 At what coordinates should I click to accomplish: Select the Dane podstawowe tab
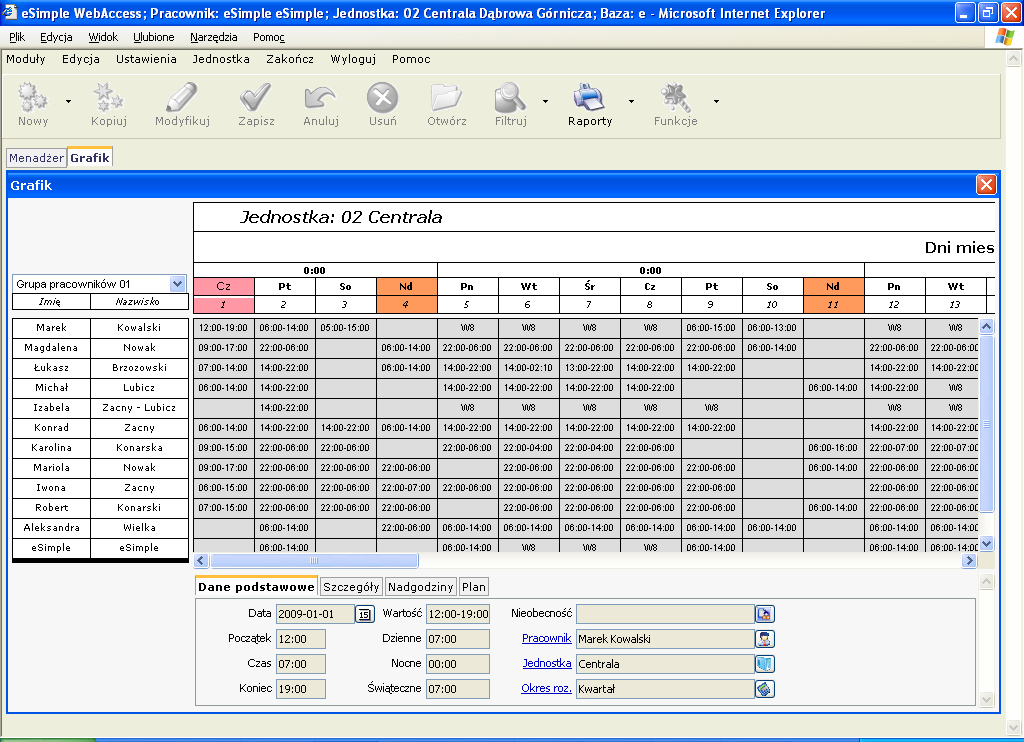[x=256, y=587]
